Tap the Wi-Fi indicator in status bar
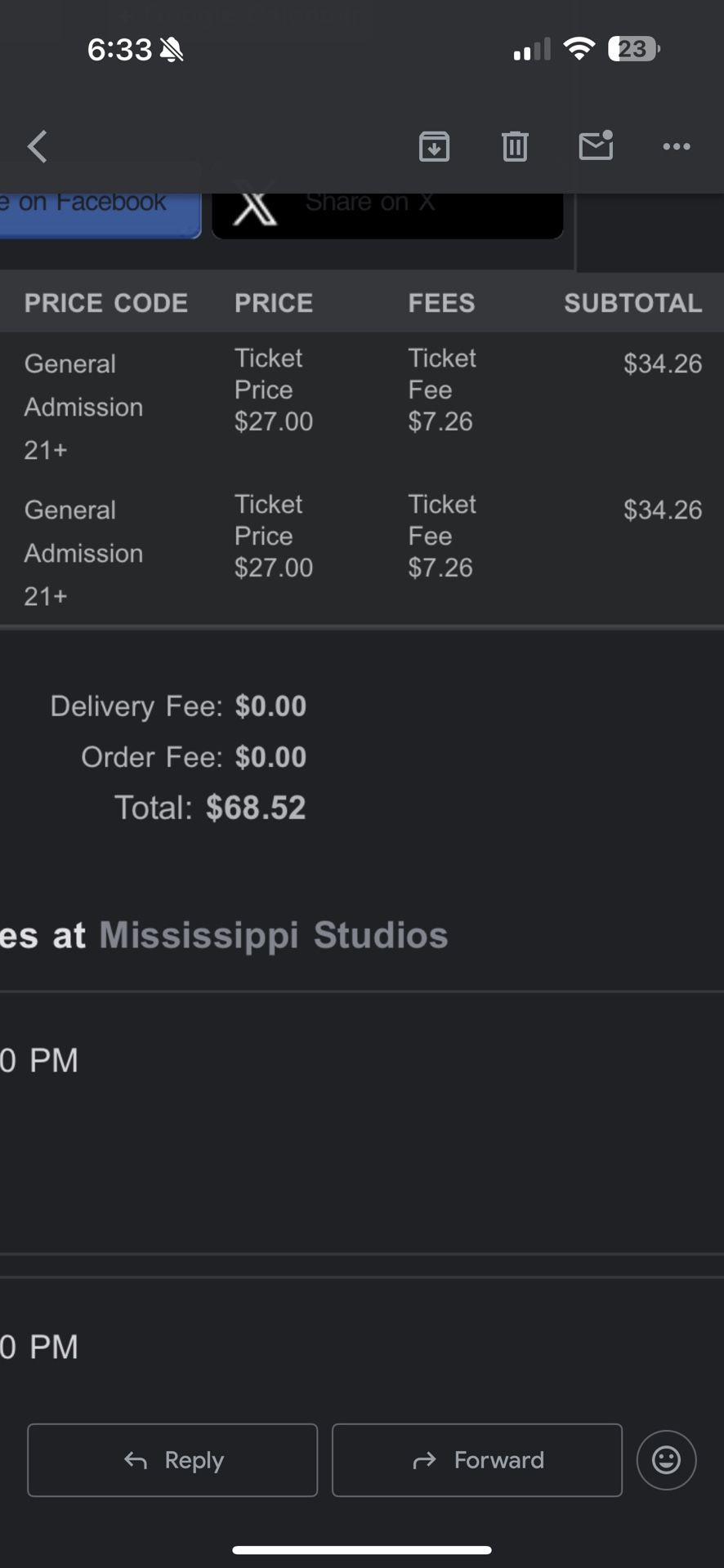This screenshot has height=1568, width=724. 580,48
